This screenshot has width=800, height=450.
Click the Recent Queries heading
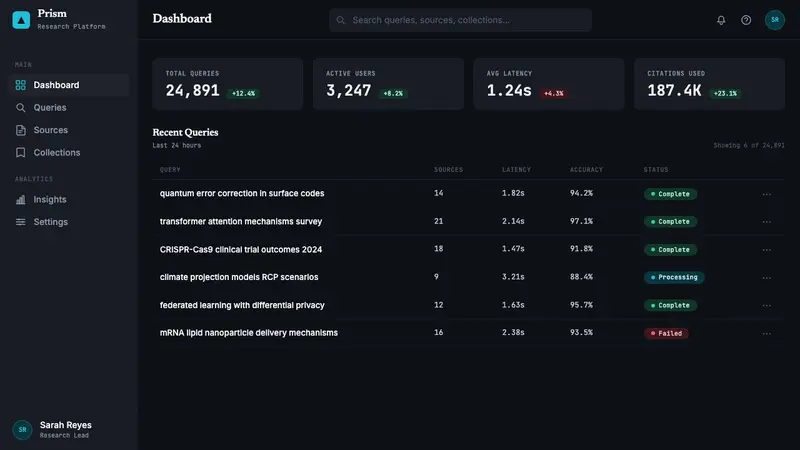coord(185,132)
